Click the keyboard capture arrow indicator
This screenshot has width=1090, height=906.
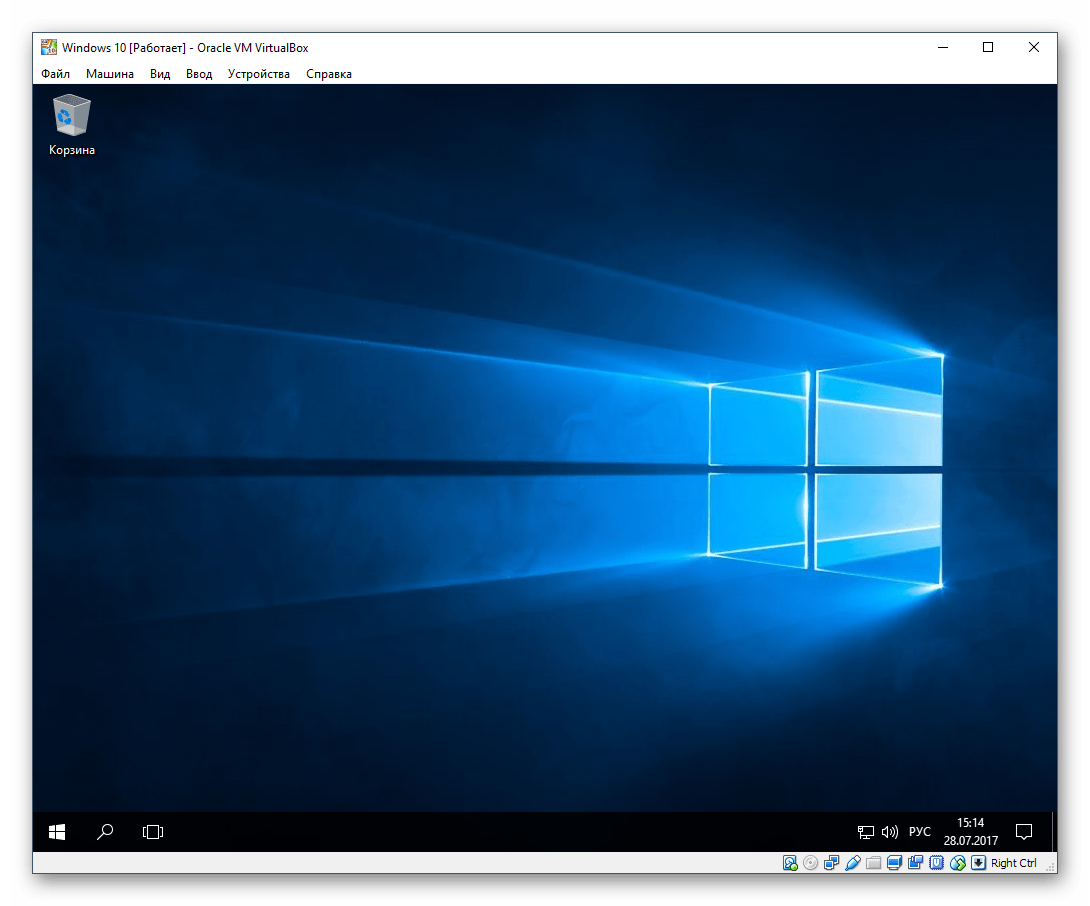979,863
